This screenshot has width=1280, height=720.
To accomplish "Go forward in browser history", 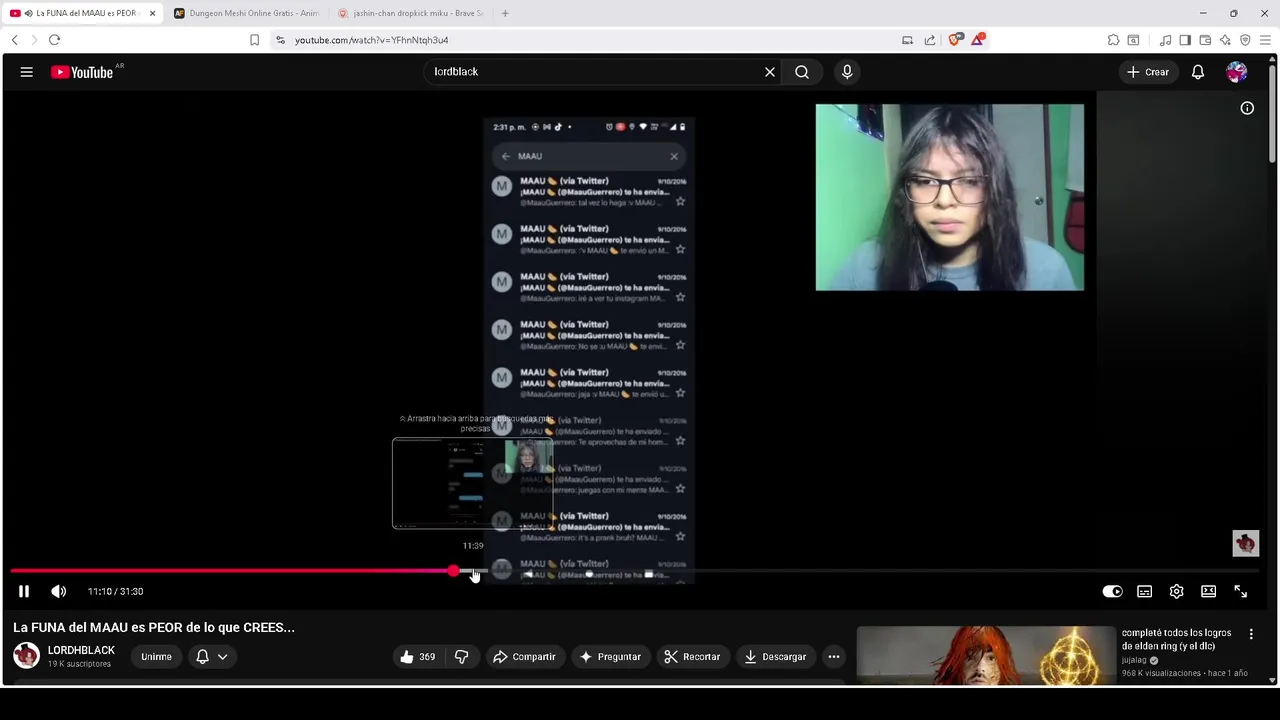I will click(35, 40).
